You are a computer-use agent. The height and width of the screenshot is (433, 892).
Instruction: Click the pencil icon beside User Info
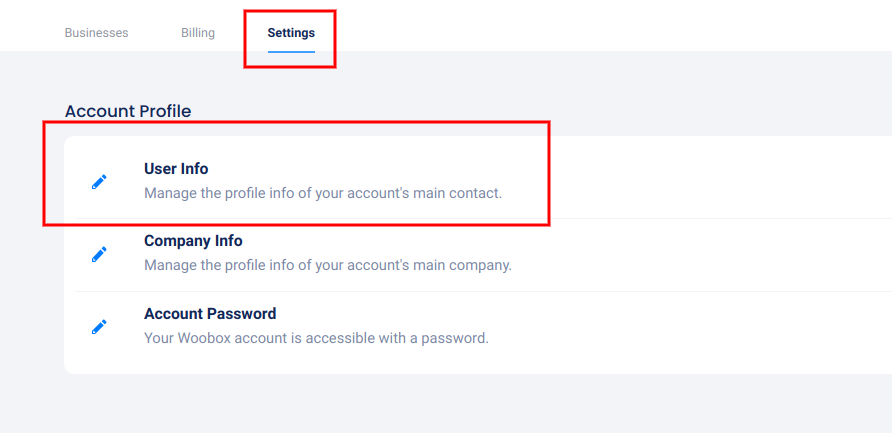(99, 182)
